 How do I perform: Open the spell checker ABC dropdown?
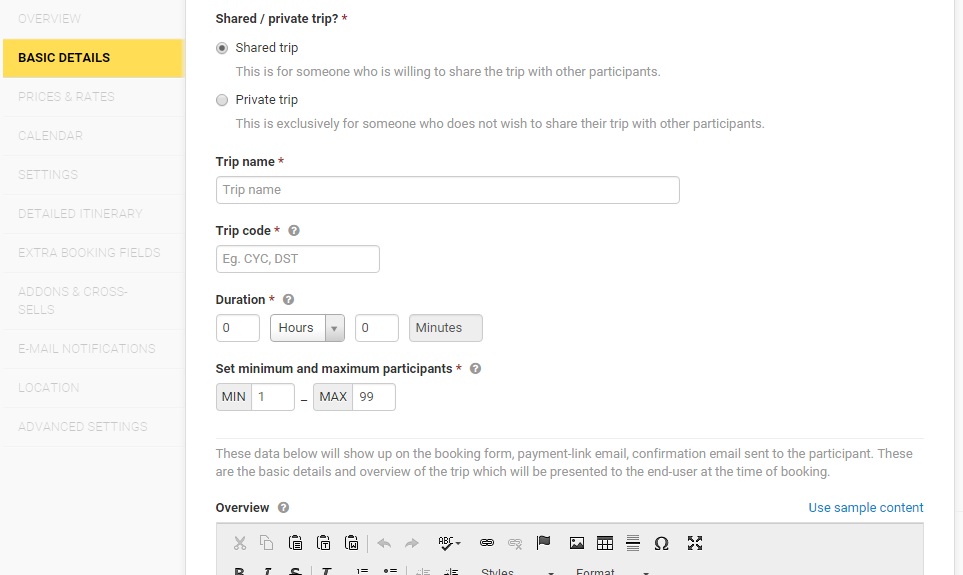click(449, 543)
